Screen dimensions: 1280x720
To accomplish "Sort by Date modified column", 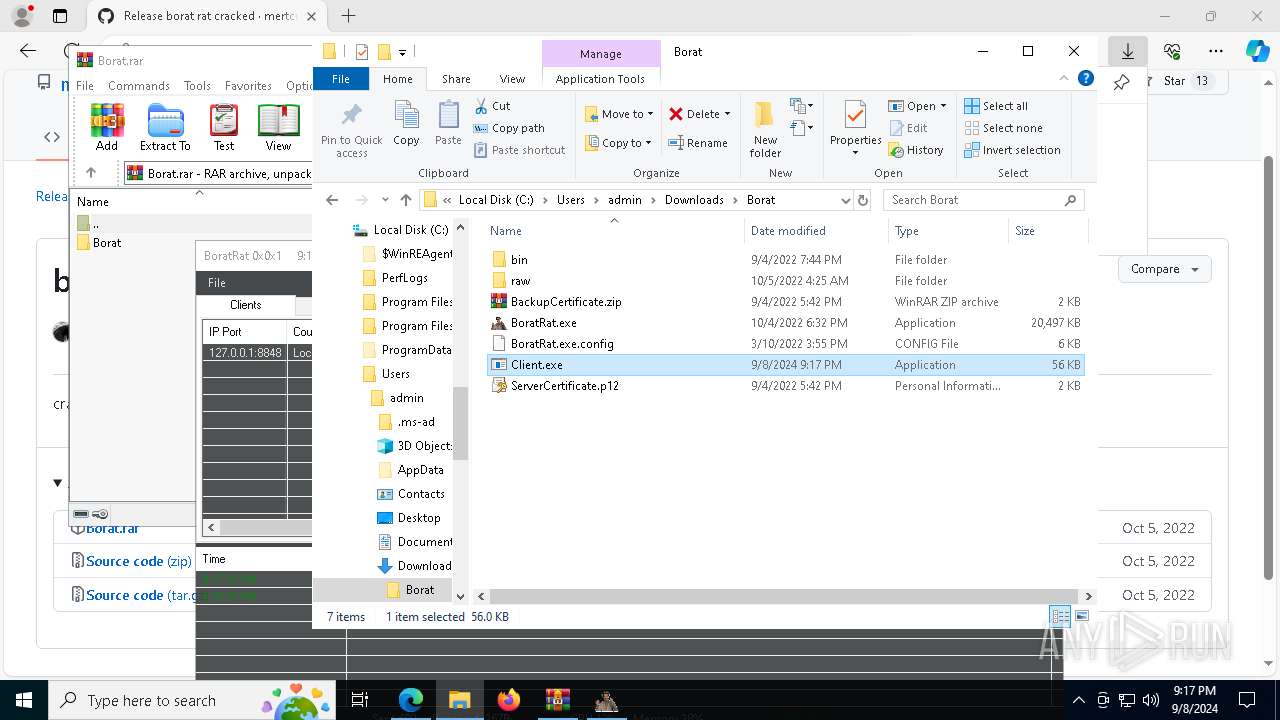I will tap(788, 231).
